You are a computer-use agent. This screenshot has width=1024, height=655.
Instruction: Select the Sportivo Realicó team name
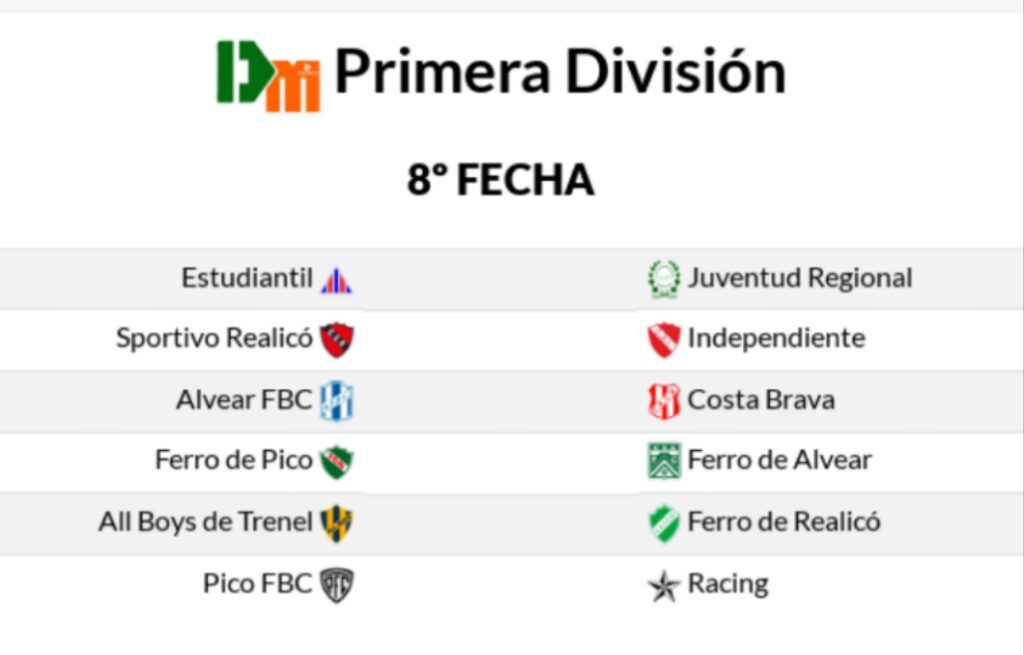click(214, 338)
